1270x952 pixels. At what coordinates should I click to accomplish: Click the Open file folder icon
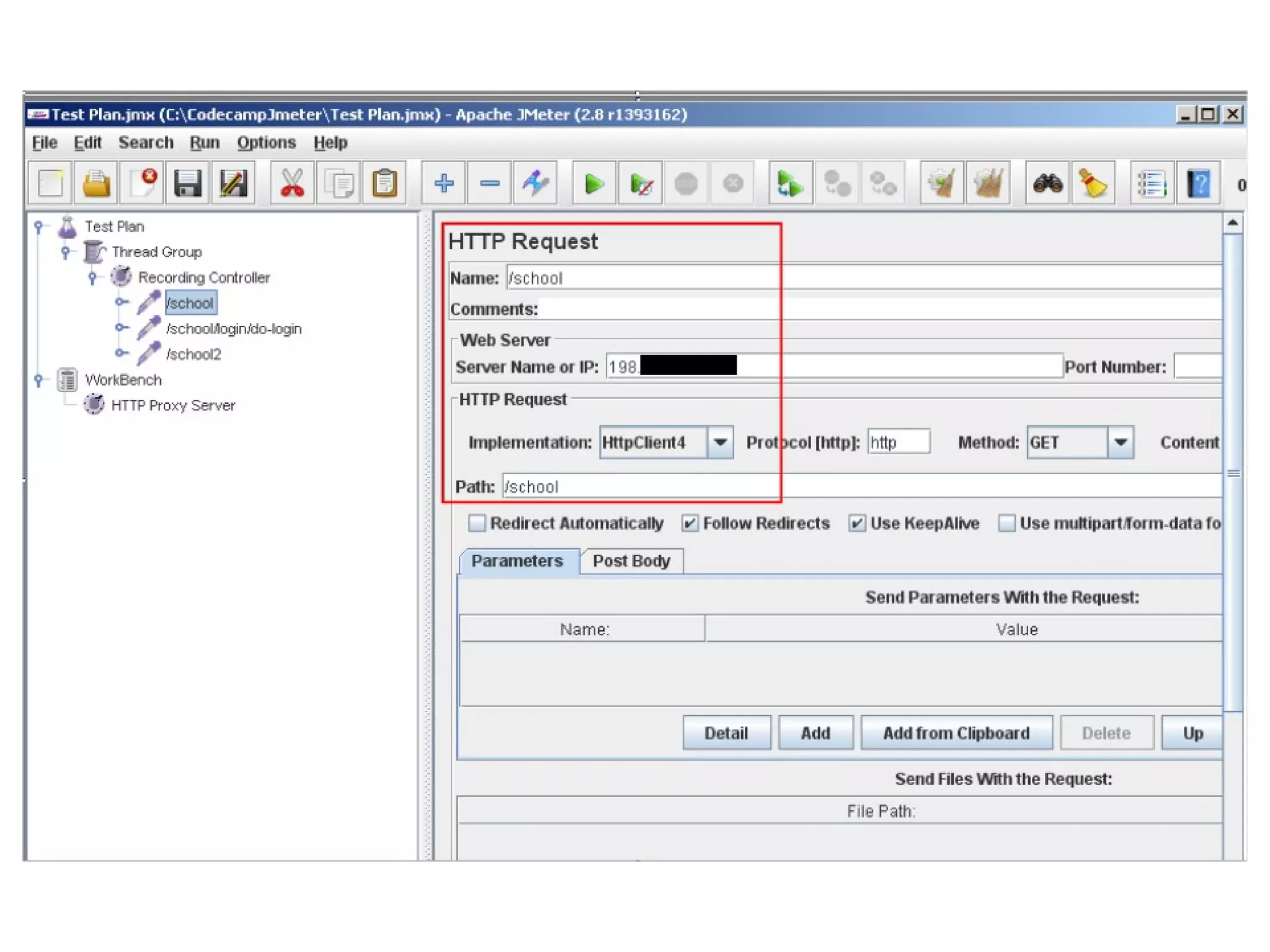pyautogui.click(x=96, y=184)
